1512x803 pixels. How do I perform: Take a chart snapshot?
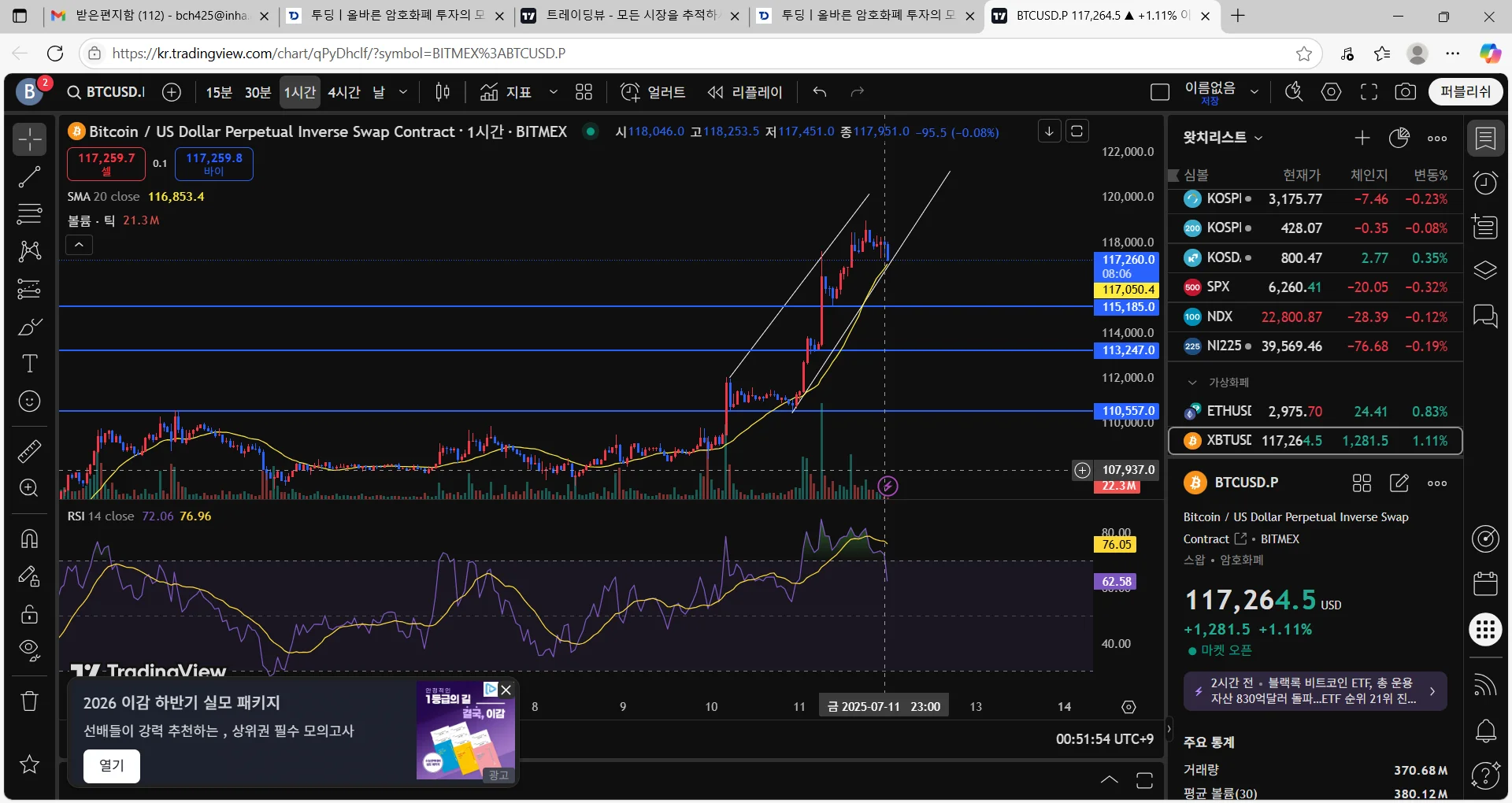point(1406,92)
